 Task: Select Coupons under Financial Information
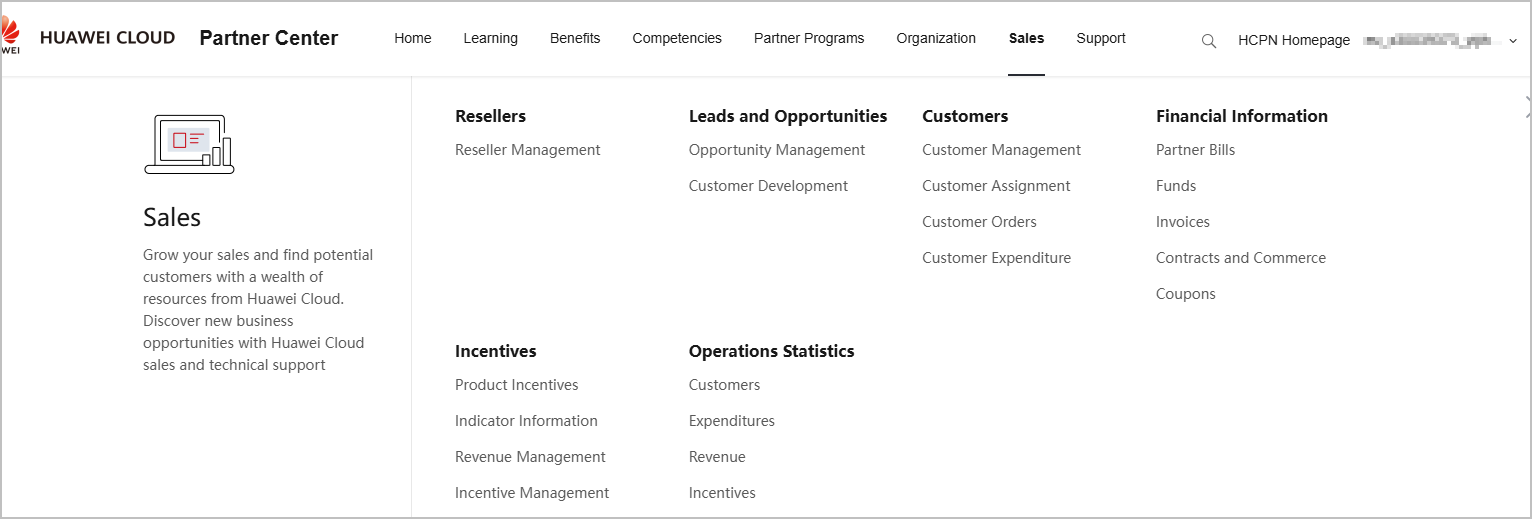pyautogui.click(x=1186, y=294)
